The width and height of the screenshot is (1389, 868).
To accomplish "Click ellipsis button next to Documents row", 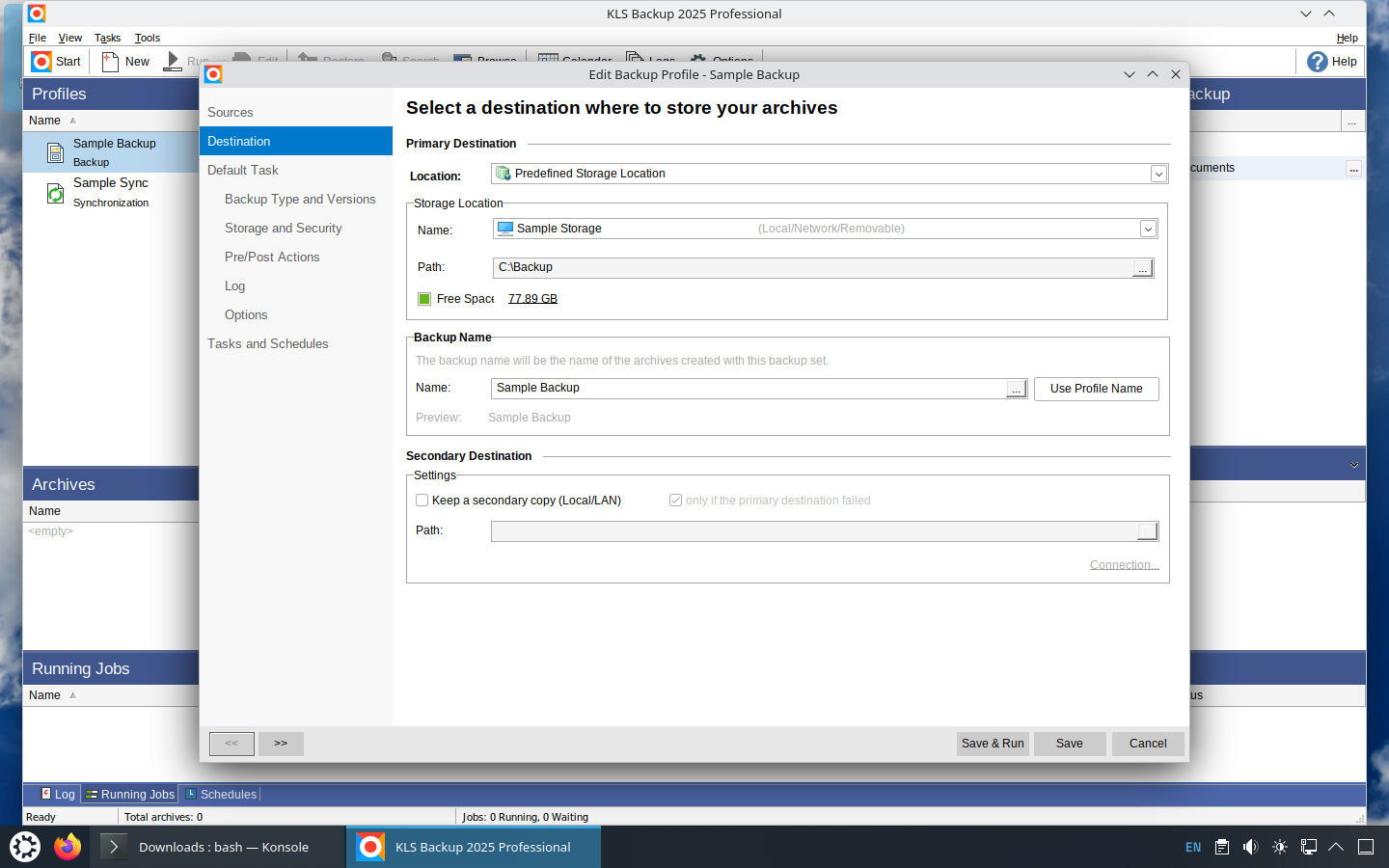I will click(x=1354, y=169).
